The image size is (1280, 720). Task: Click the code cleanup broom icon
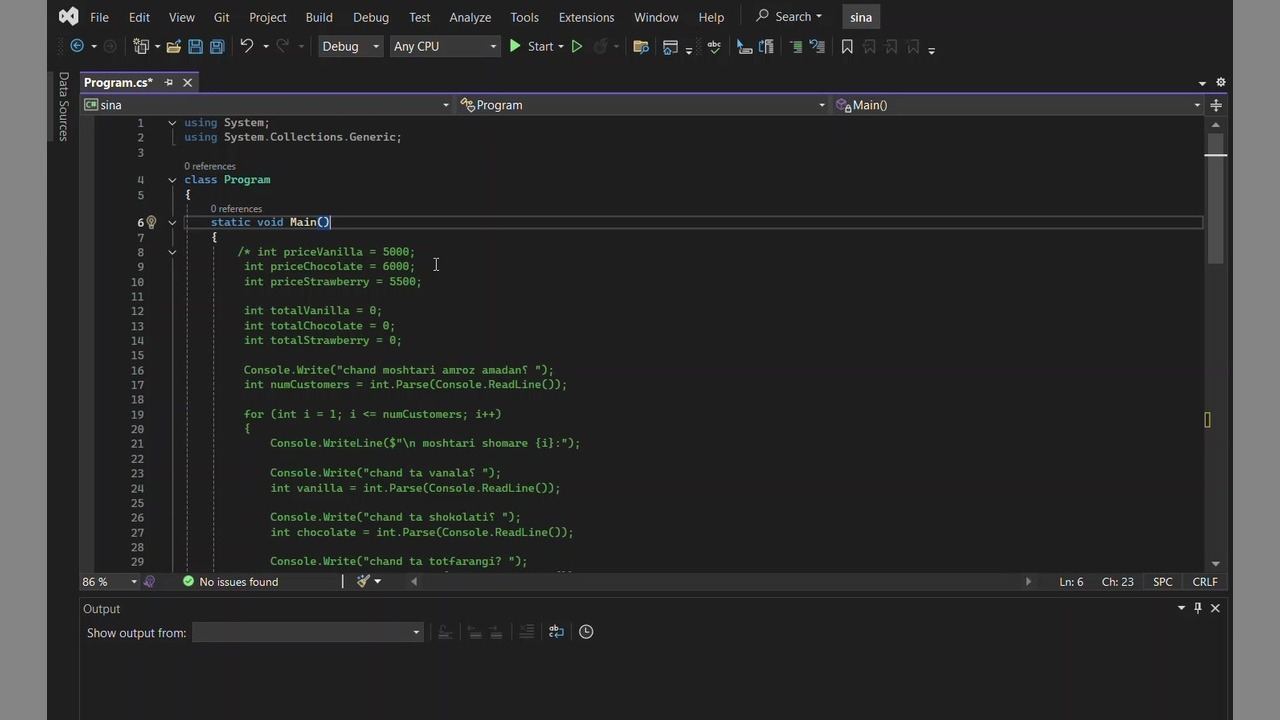(x=364, y=582)
